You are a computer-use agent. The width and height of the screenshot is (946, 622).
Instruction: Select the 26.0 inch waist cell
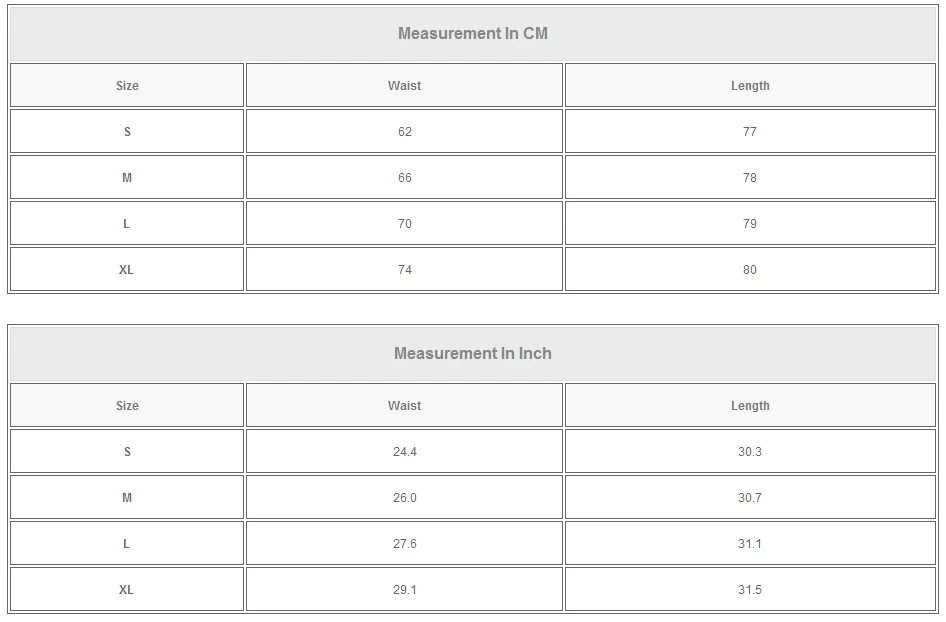404,498
